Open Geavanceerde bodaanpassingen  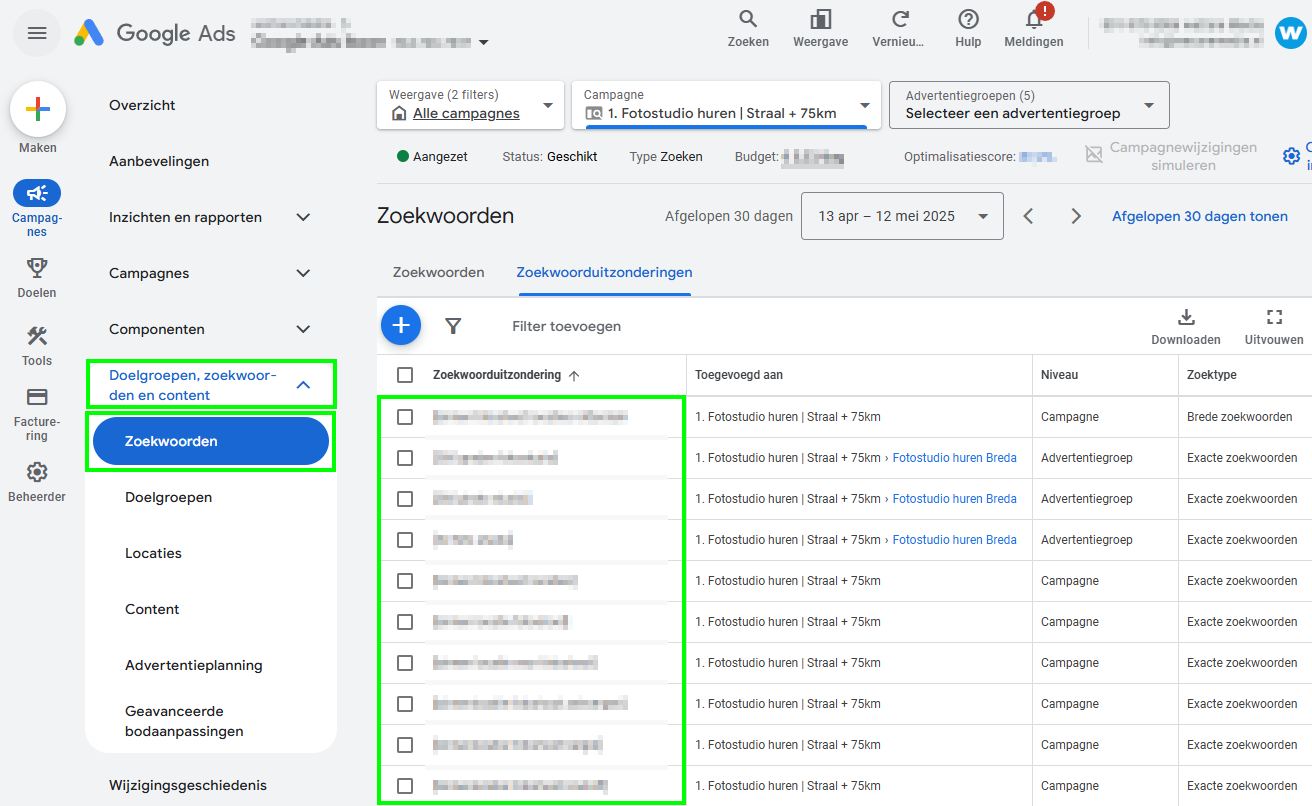(184, 721)
